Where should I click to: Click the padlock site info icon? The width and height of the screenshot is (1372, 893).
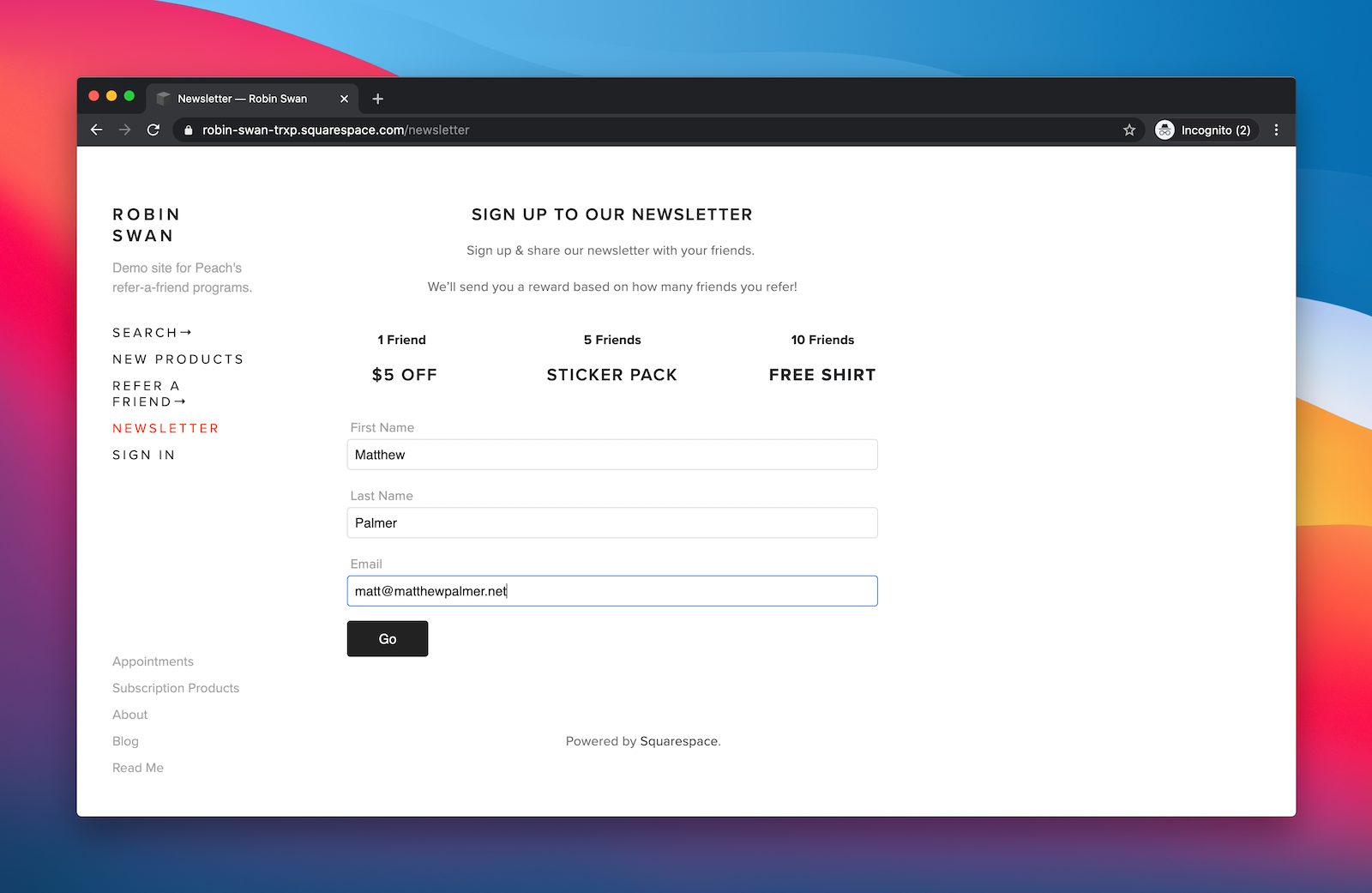[189, 130]
